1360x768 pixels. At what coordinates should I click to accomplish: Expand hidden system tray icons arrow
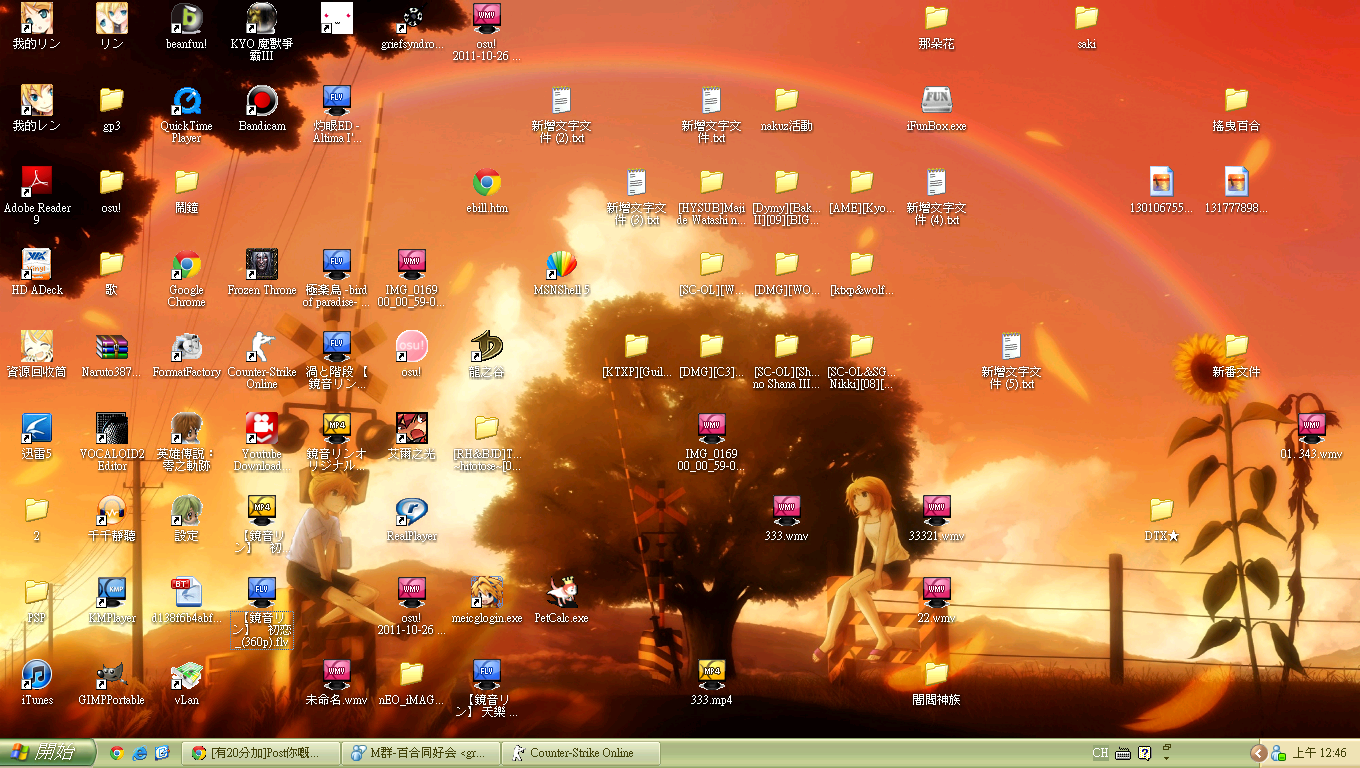[x=1259, y=753]
